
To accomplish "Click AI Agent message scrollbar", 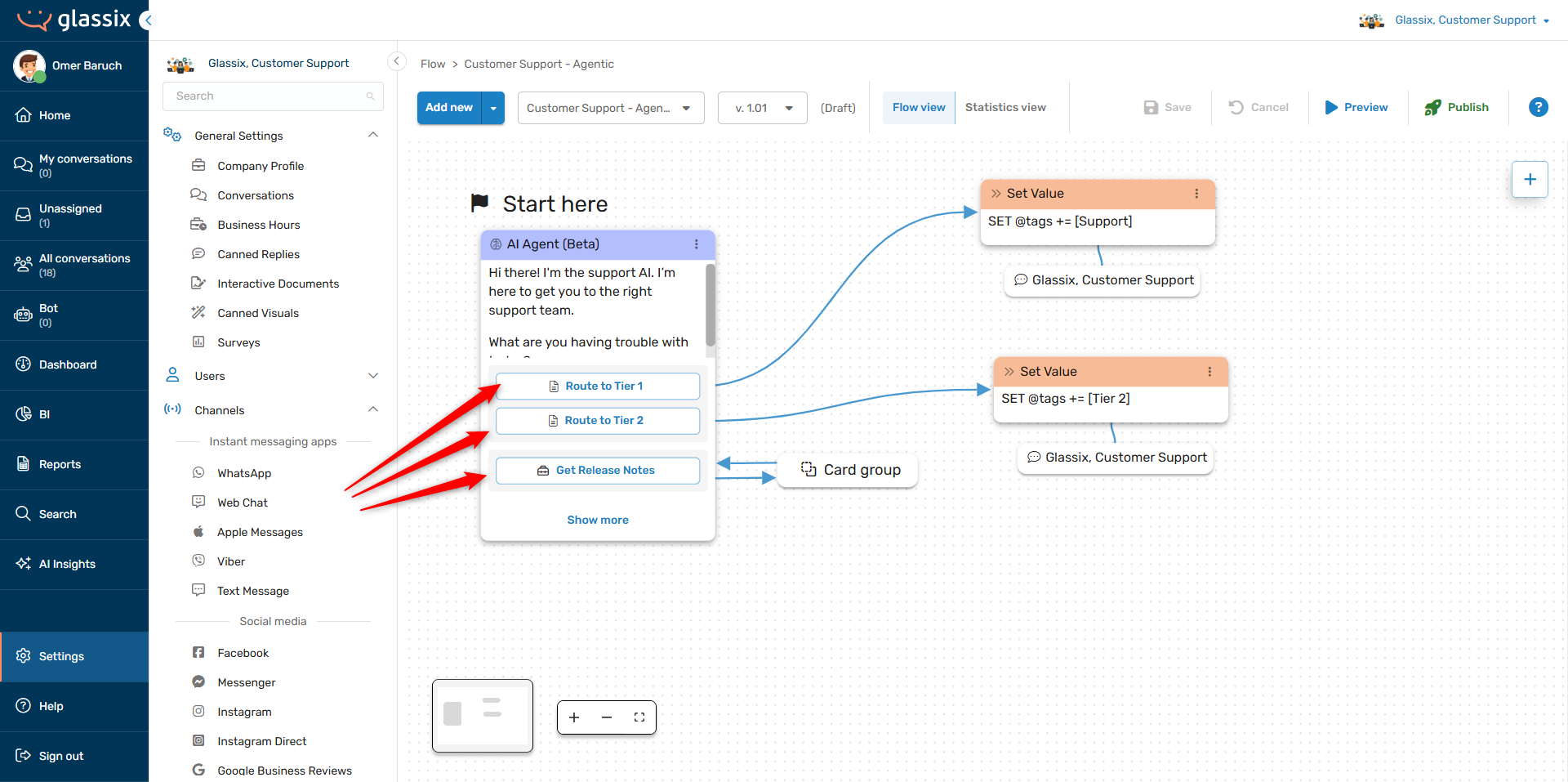I will click(710, 305).
